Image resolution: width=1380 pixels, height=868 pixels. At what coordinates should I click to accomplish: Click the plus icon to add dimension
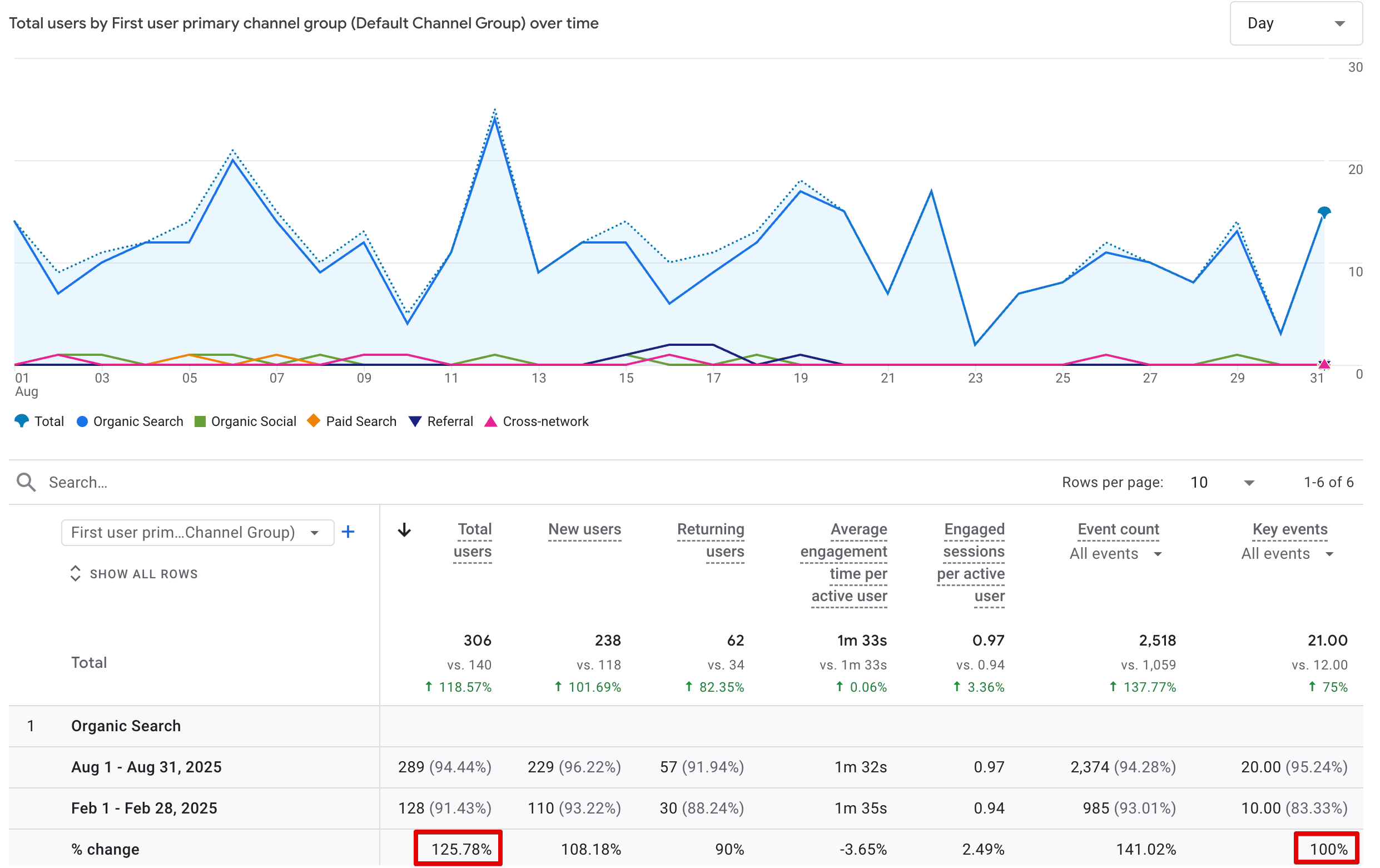click(348, 532)
